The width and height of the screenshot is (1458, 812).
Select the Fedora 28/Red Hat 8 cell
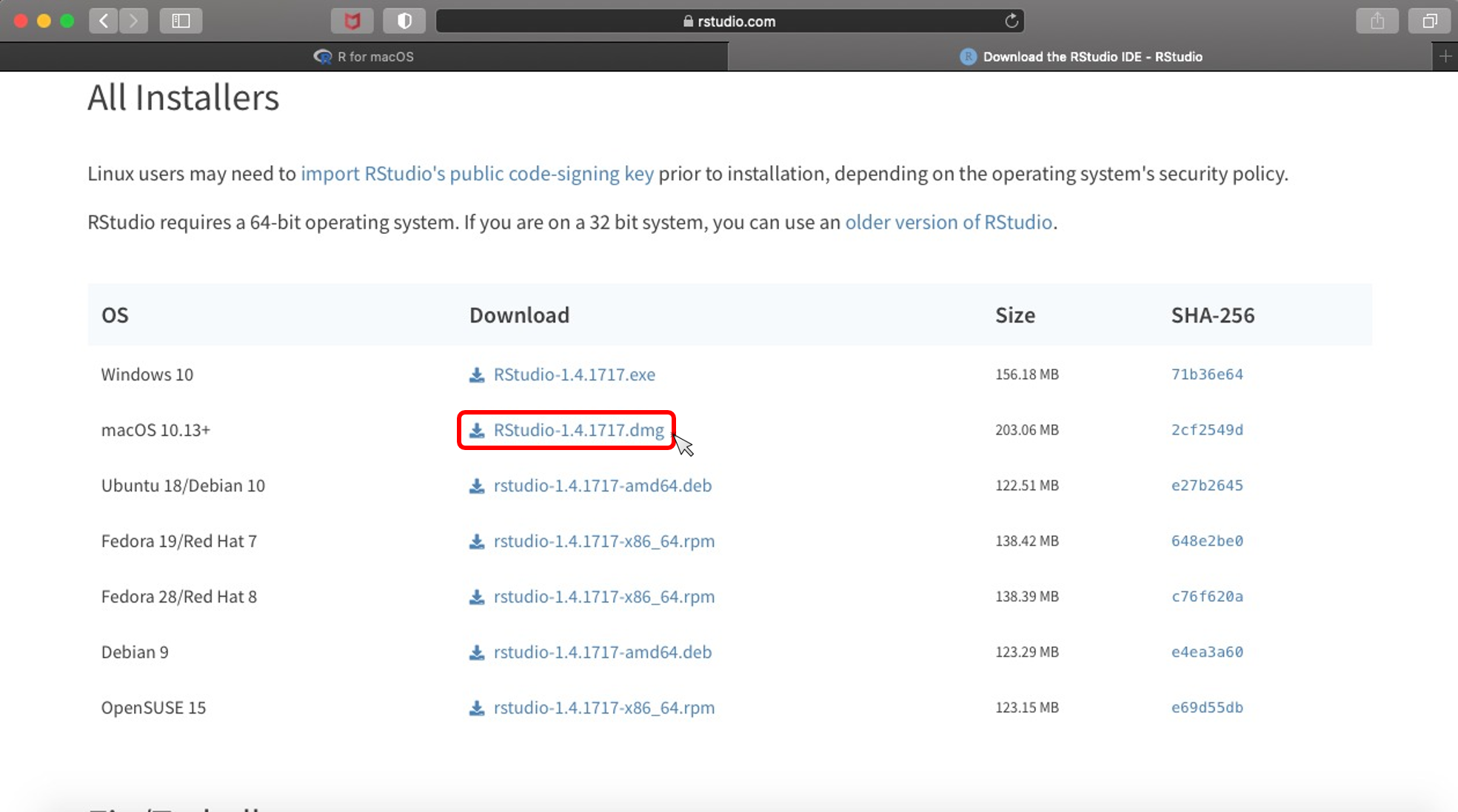(179, 597)
